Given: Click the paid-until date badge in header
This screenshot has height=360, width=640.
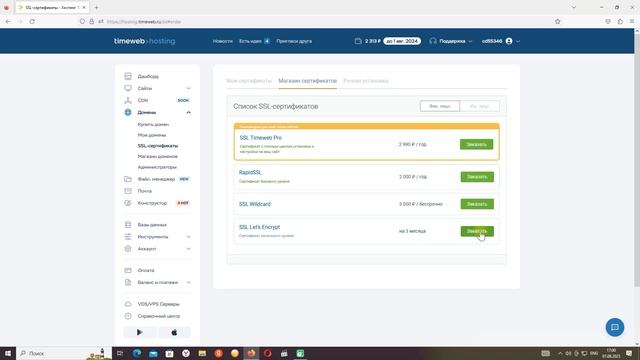Looking at the screenshot, I should [x=402, y=41].
